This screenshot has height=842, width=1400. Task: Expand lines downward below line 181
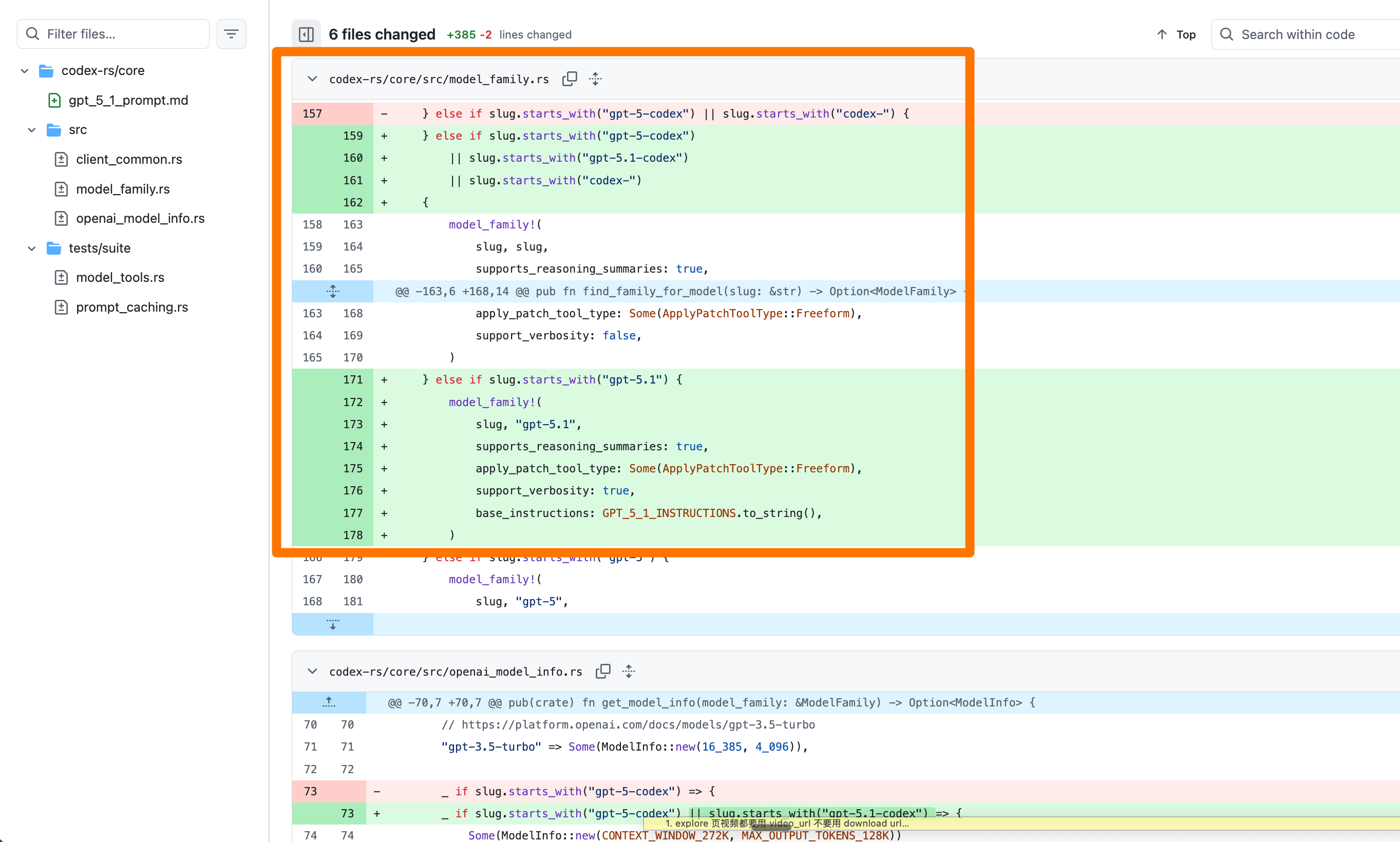click(333, 624)
